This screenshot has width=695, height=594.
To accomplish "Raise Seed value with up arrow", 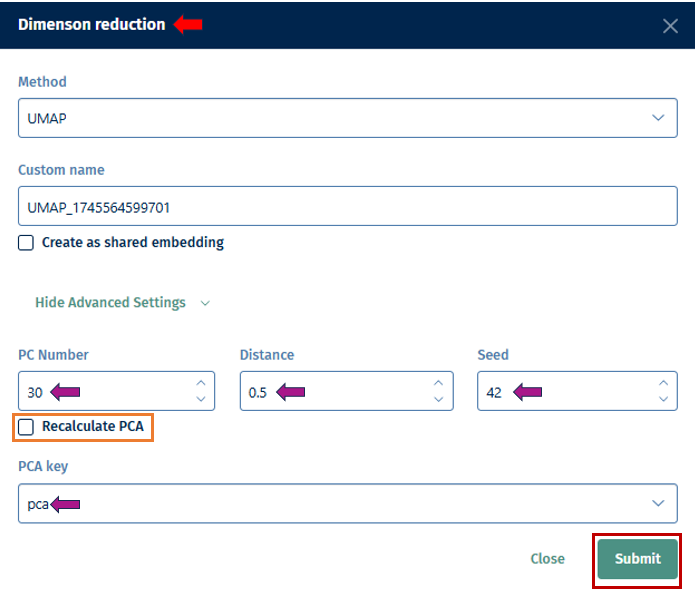I will click(662, 383).
